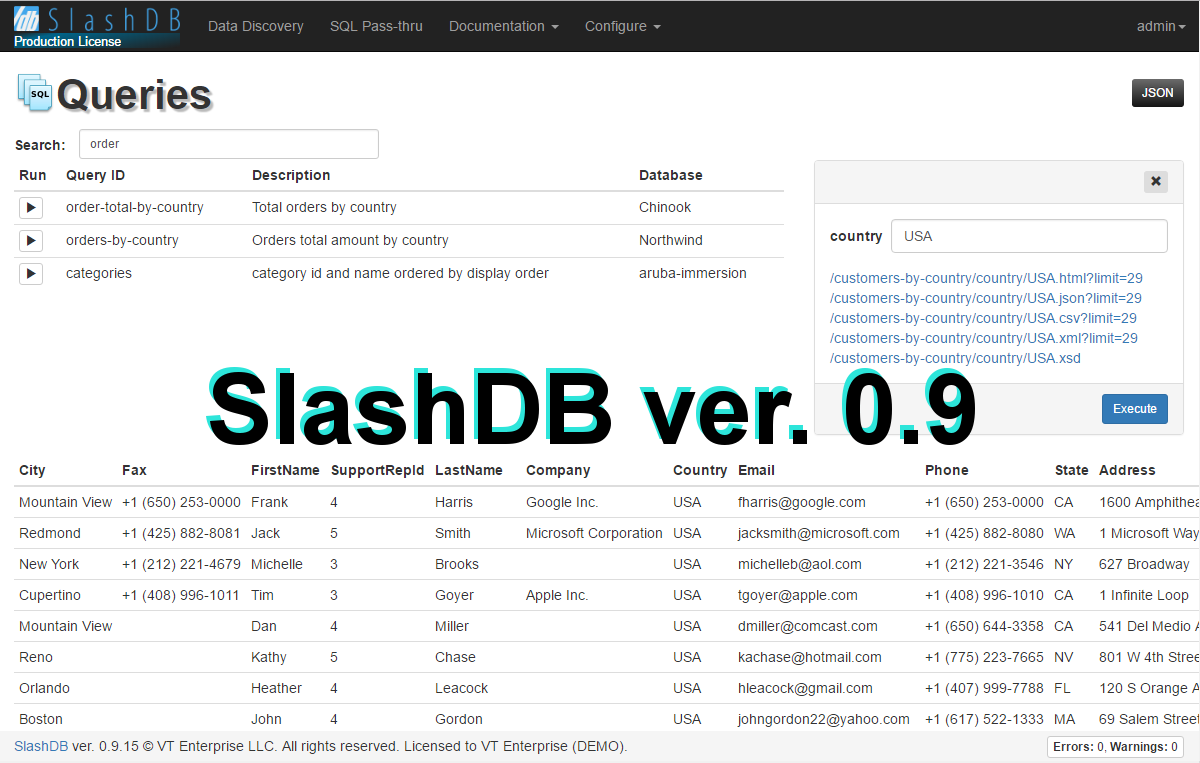
Task: Select the Northwind database cell
Action: [x=671, y=241]
